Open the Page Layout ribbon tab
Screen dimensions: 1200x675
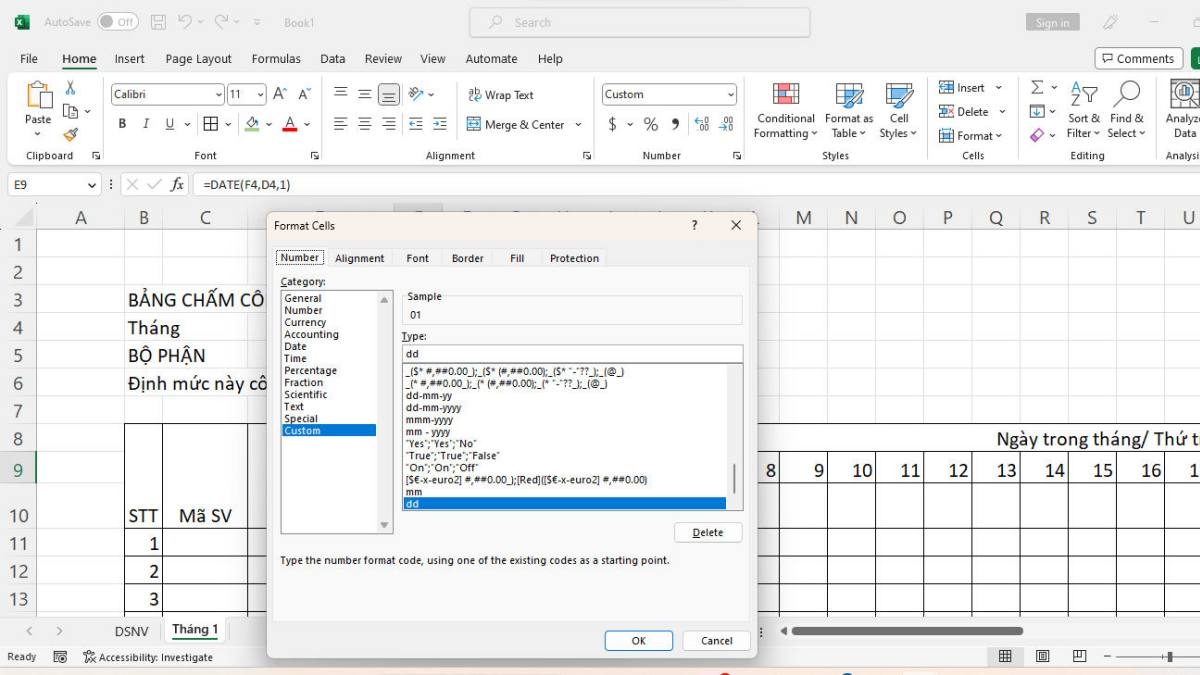[x=198, y=59]
